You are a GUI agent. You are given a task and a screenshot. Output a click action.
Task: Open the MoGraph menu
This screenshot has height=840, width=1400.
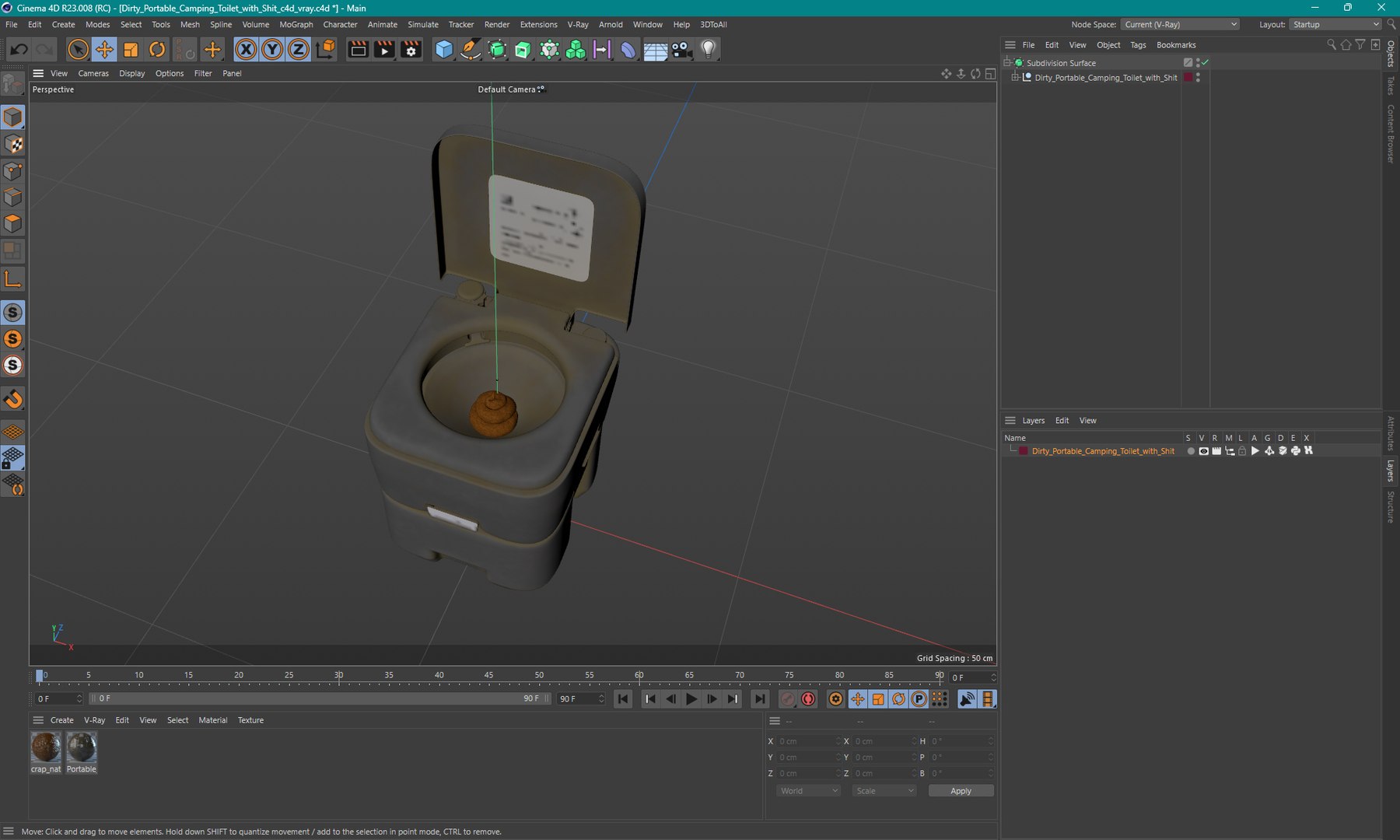click(x=296, y=25)
